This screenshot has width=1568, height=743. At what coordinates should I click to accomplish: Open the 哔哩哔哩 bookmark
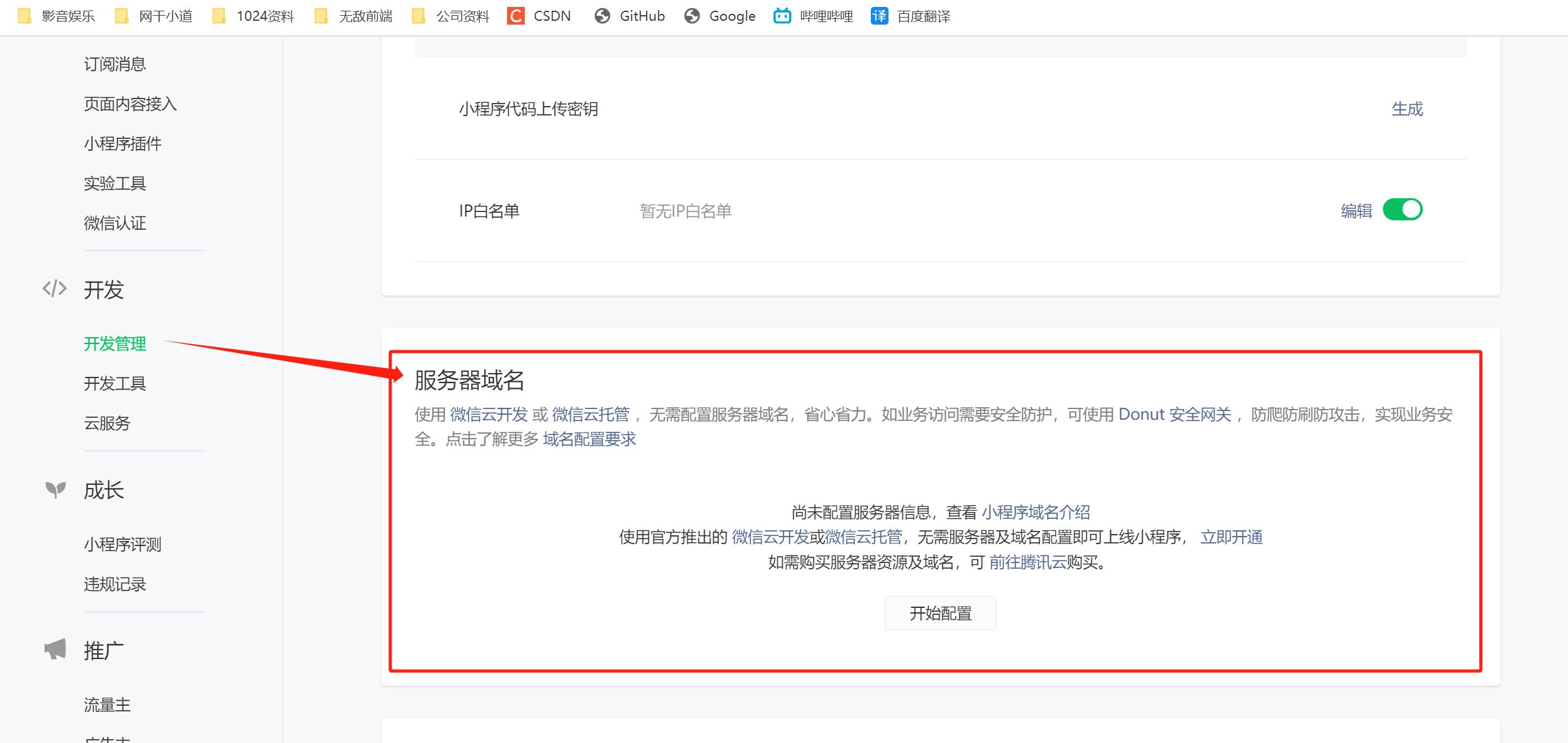point(813,16)
